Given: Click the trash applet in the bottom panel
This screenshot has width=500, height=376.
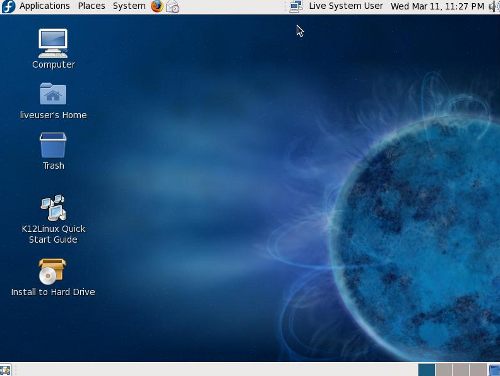Looking at the screenshot, I should click(494, 370).
